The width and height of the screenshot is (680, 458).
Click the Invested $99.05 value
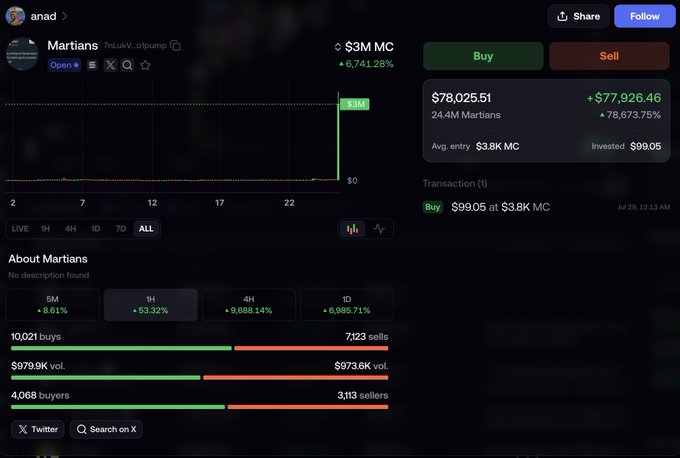pyautogui.click(x=645, y=147)
